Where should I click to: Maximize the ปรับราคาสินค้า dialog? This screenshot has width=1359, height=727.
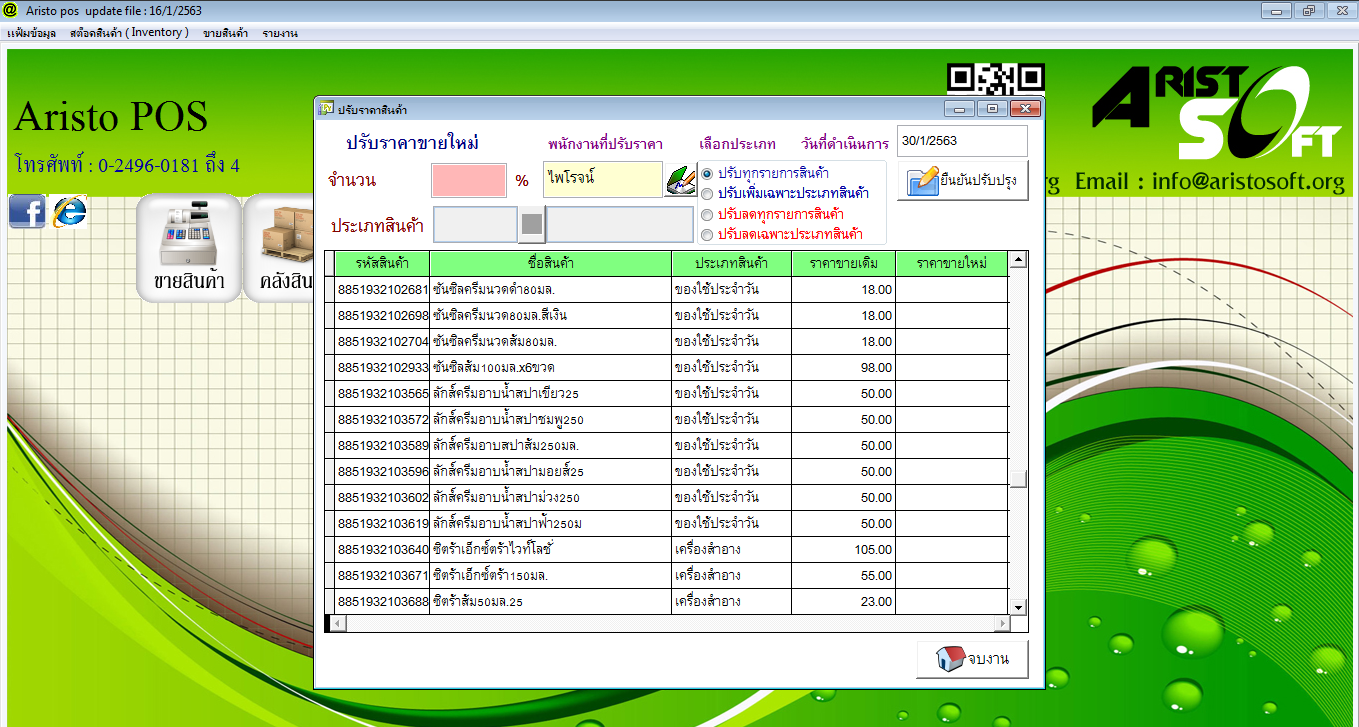pyautogui.click(x=992, y=109)
